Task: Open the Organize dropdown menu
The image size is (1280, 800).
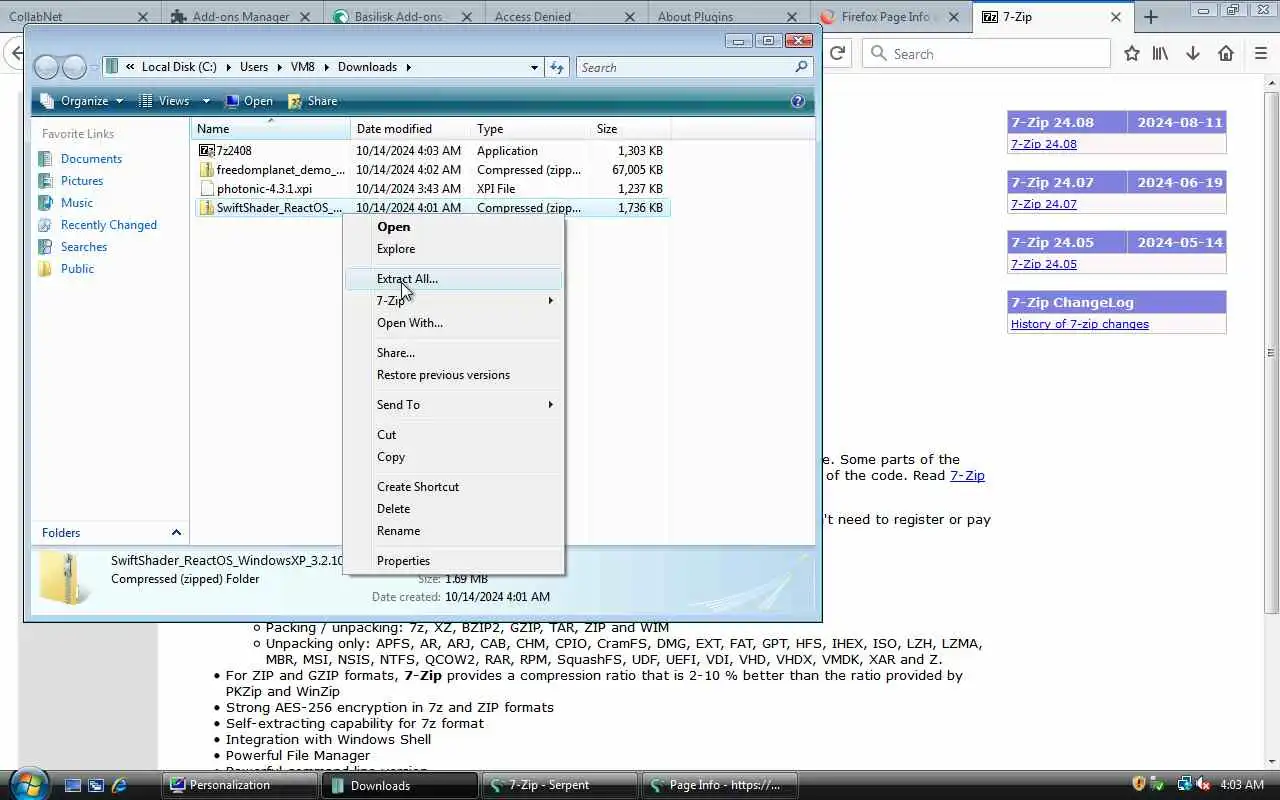Action: (81, 101)
